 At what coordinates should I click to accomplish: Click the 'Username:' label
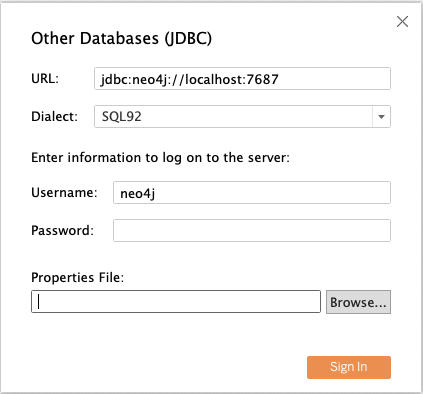(x=64, y=193)
